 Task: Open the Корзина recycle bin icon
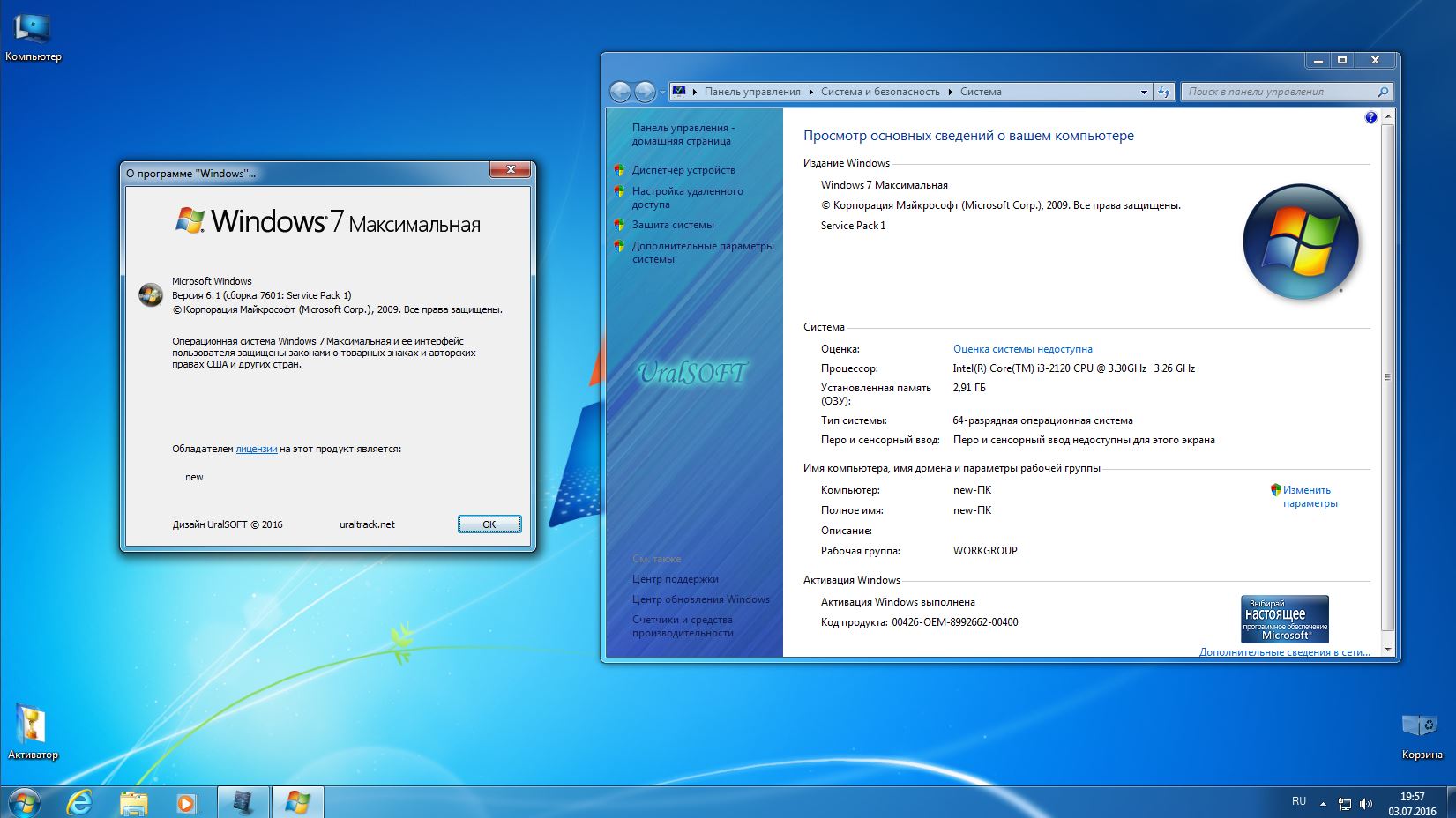point(1422,735)
